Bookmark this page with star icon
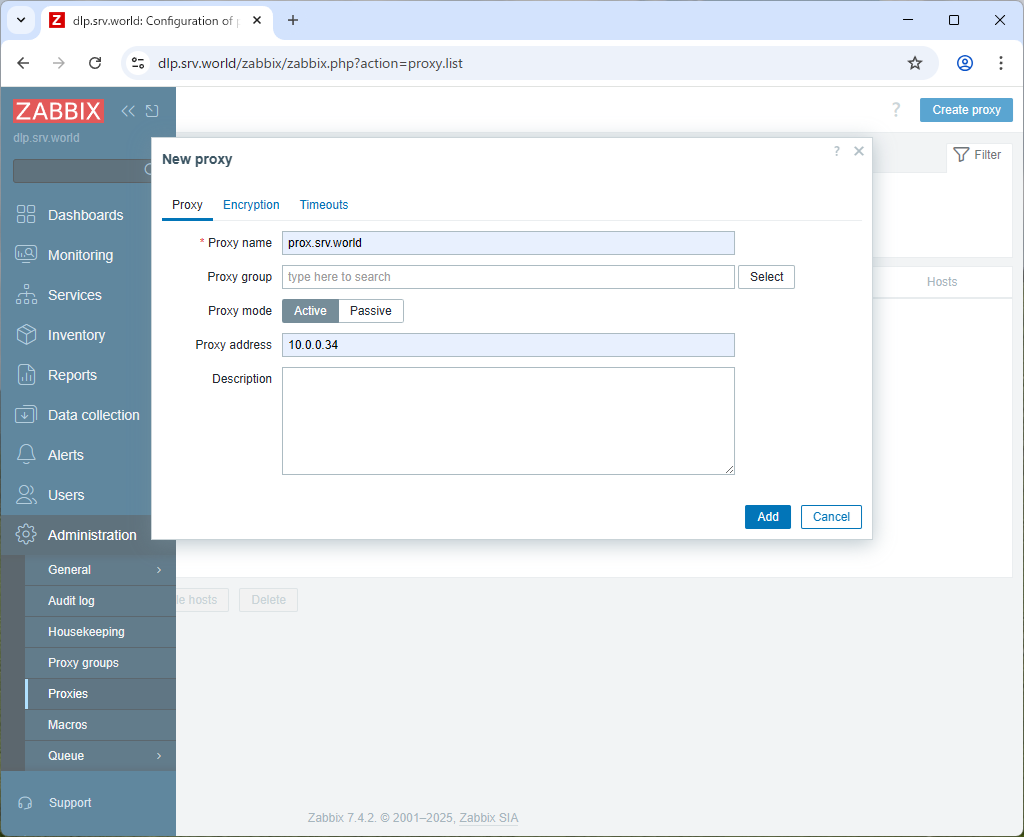 click(914, 63)
